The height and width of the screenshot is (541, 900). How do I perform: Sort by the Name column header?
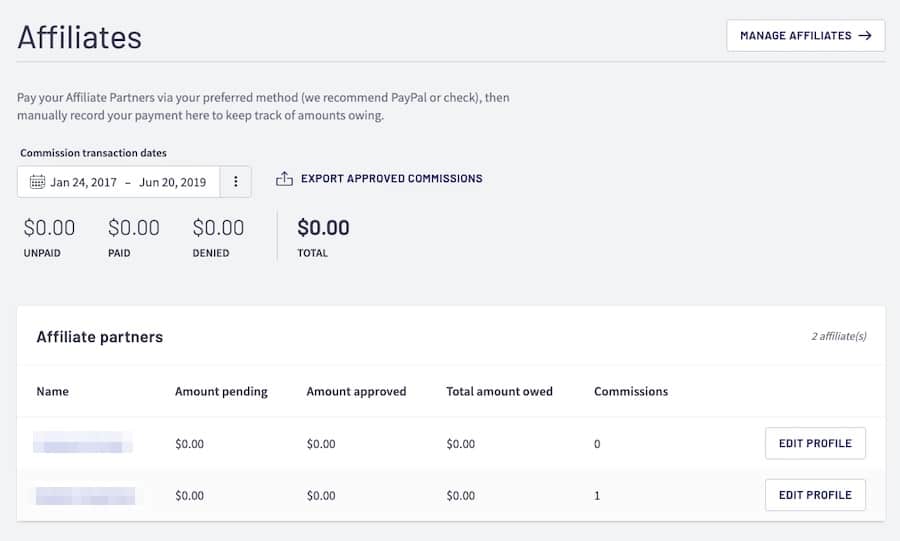tap(52, 391)
